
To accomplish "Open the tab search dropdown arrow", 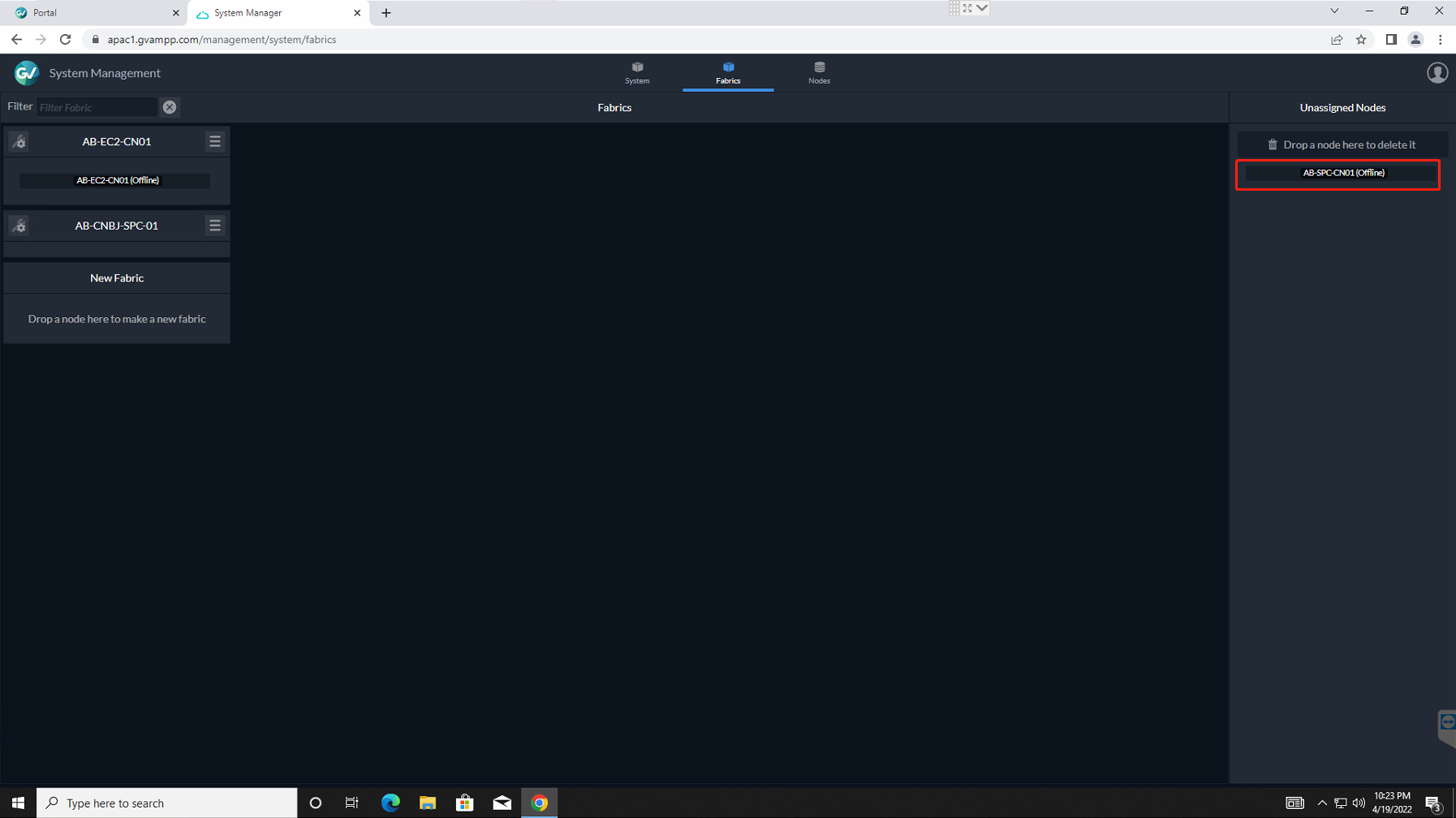I will click(1334, 11).
